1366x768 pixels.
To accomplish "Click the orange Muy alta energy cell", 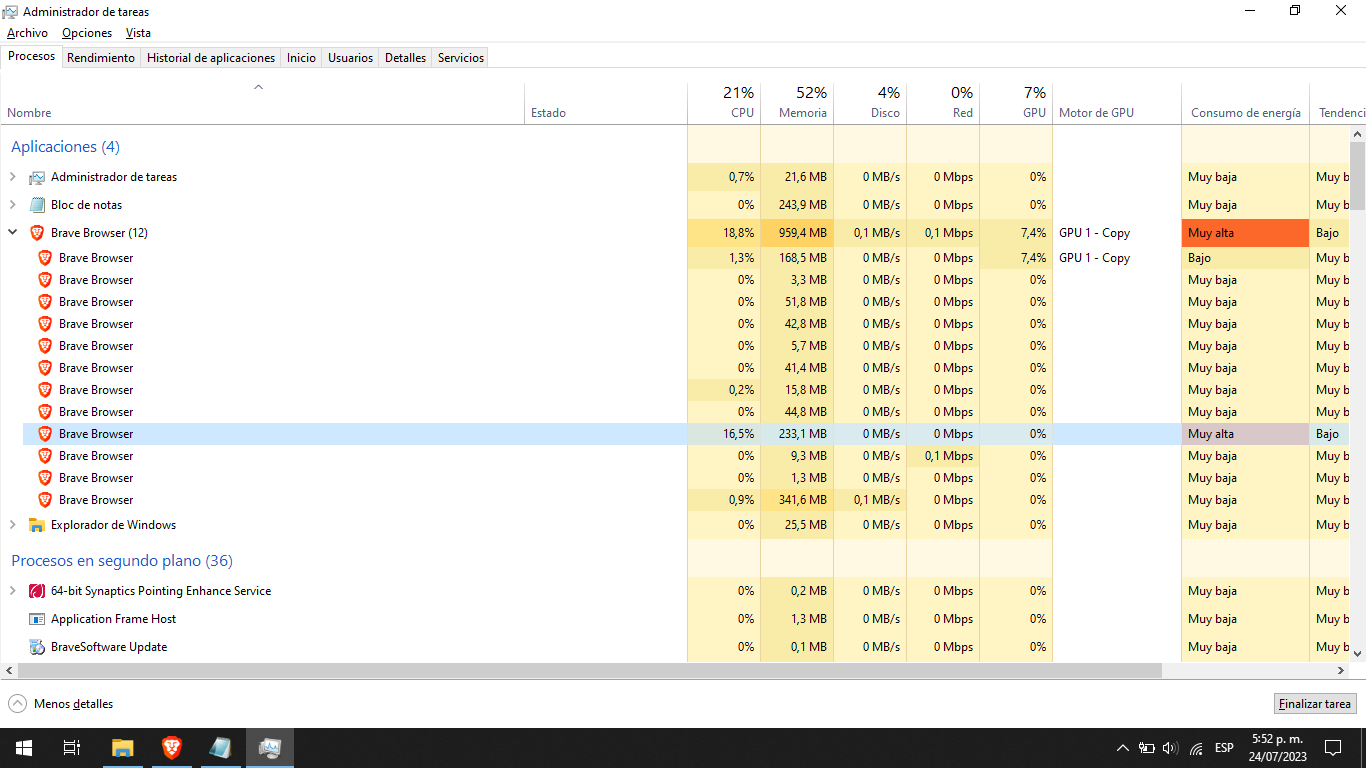I will point(1246,233).
